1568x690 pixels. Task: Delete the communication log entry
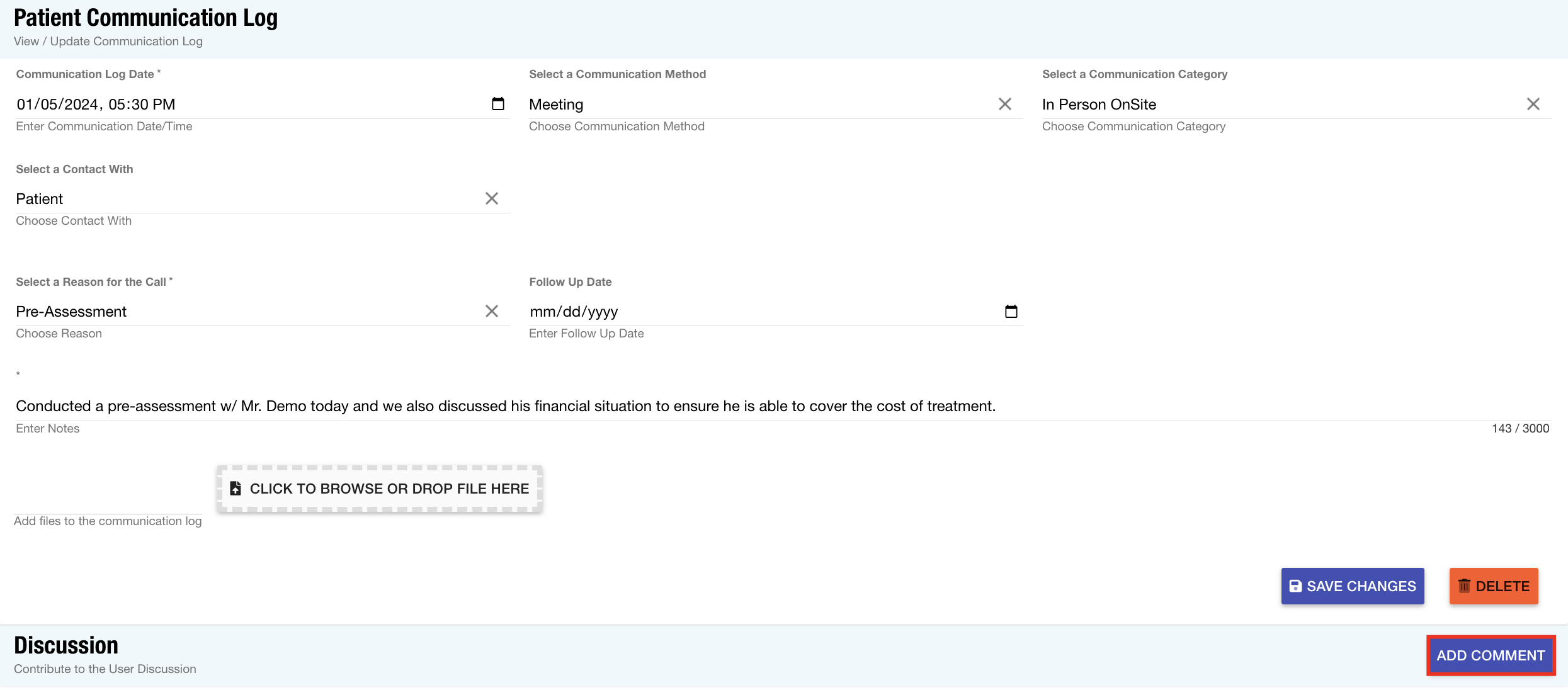[x=1493, y=585]
